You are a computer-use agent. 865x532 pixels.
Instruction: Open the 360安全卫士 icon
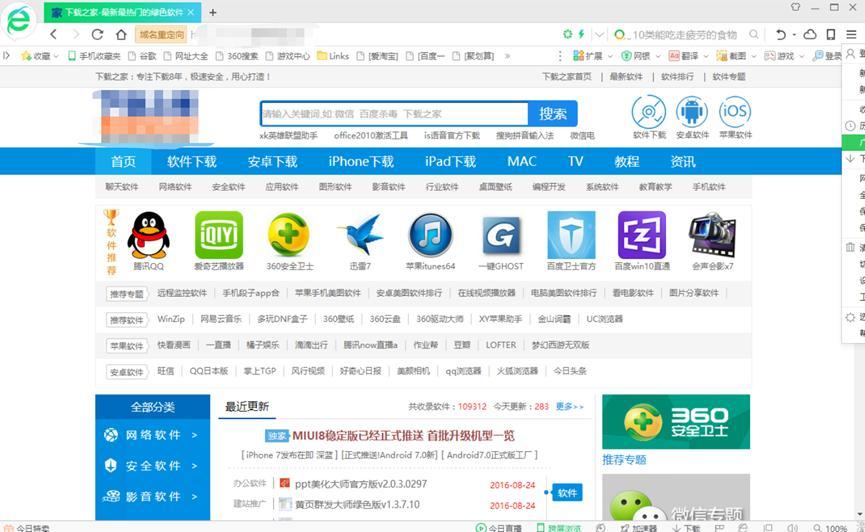click(289, 235)
